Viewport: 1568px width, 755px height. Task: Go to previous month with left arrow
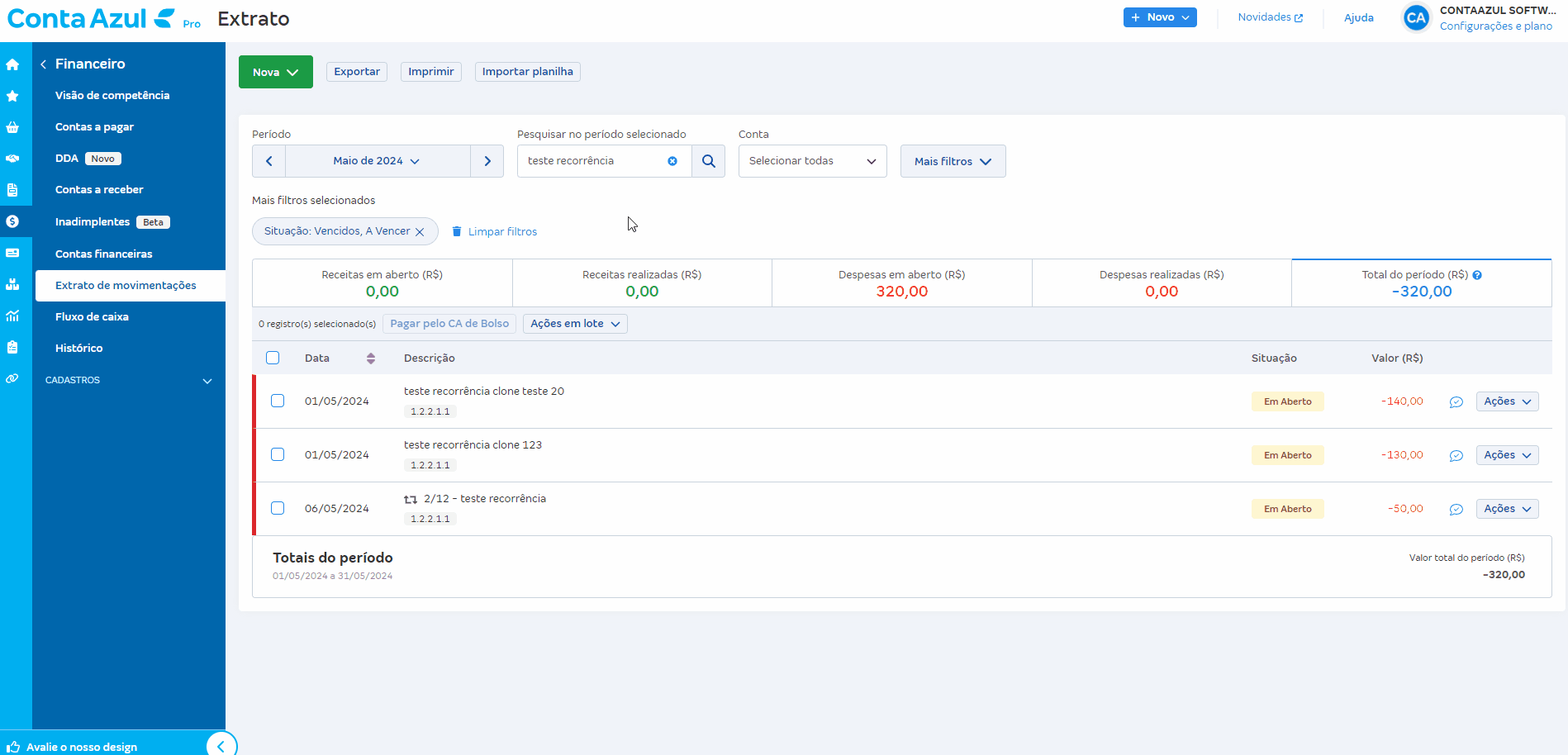(x=269, y=161)
